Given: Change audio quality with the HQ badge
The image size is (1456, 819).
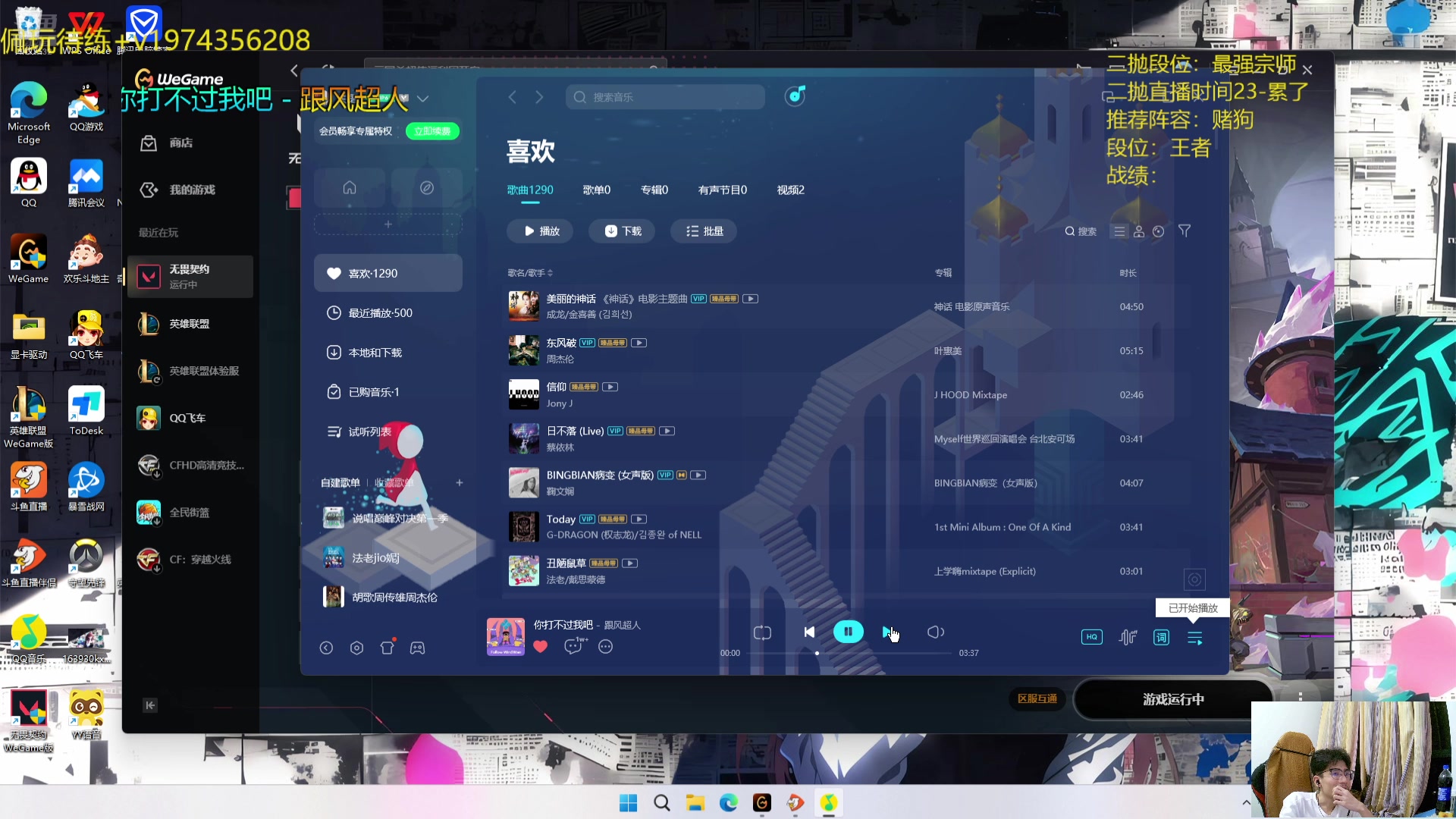Looking at the screenshot, I should coord(1091,637).
